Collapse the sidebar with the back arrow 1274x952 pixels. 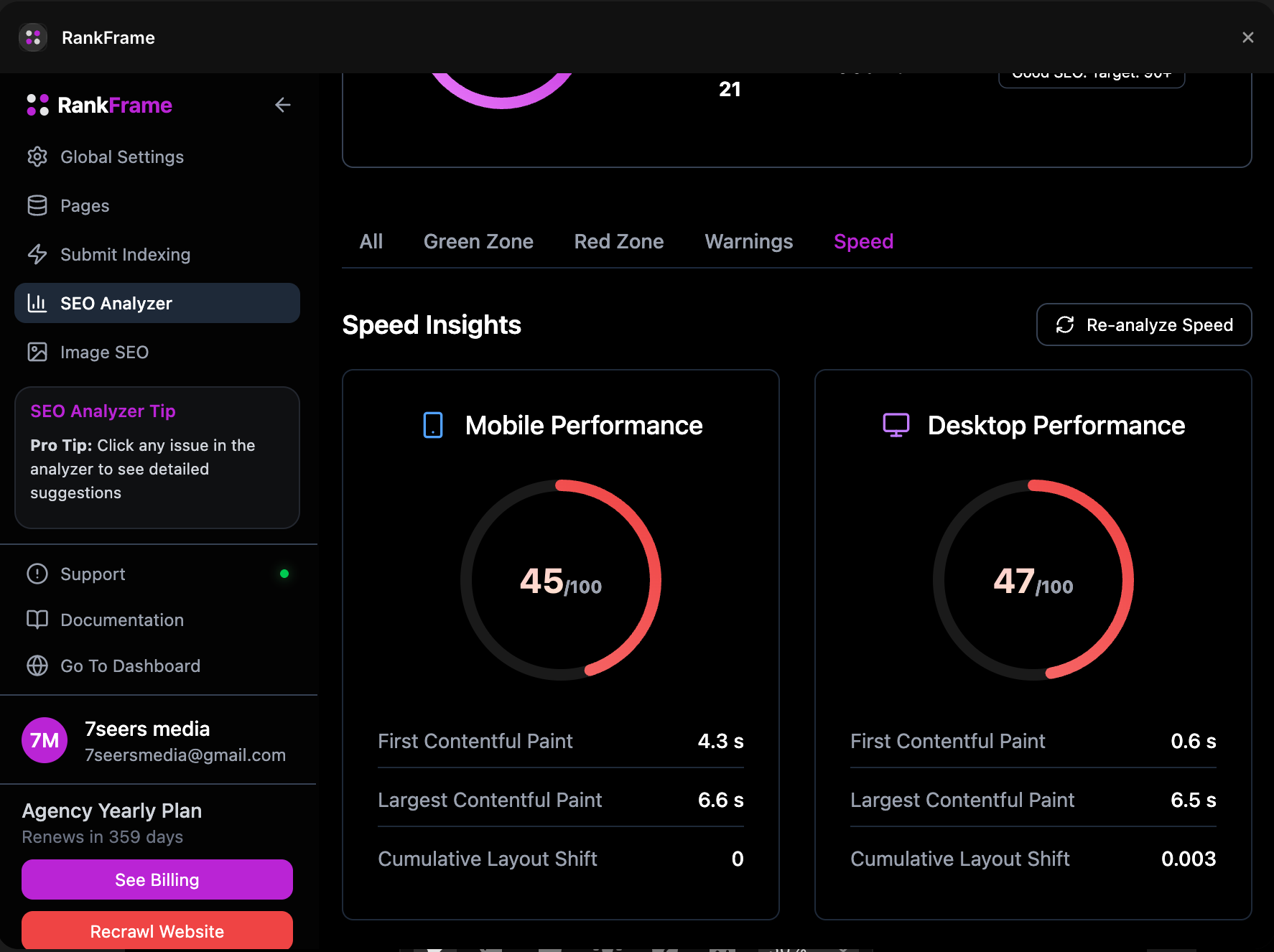pos(282,105)
